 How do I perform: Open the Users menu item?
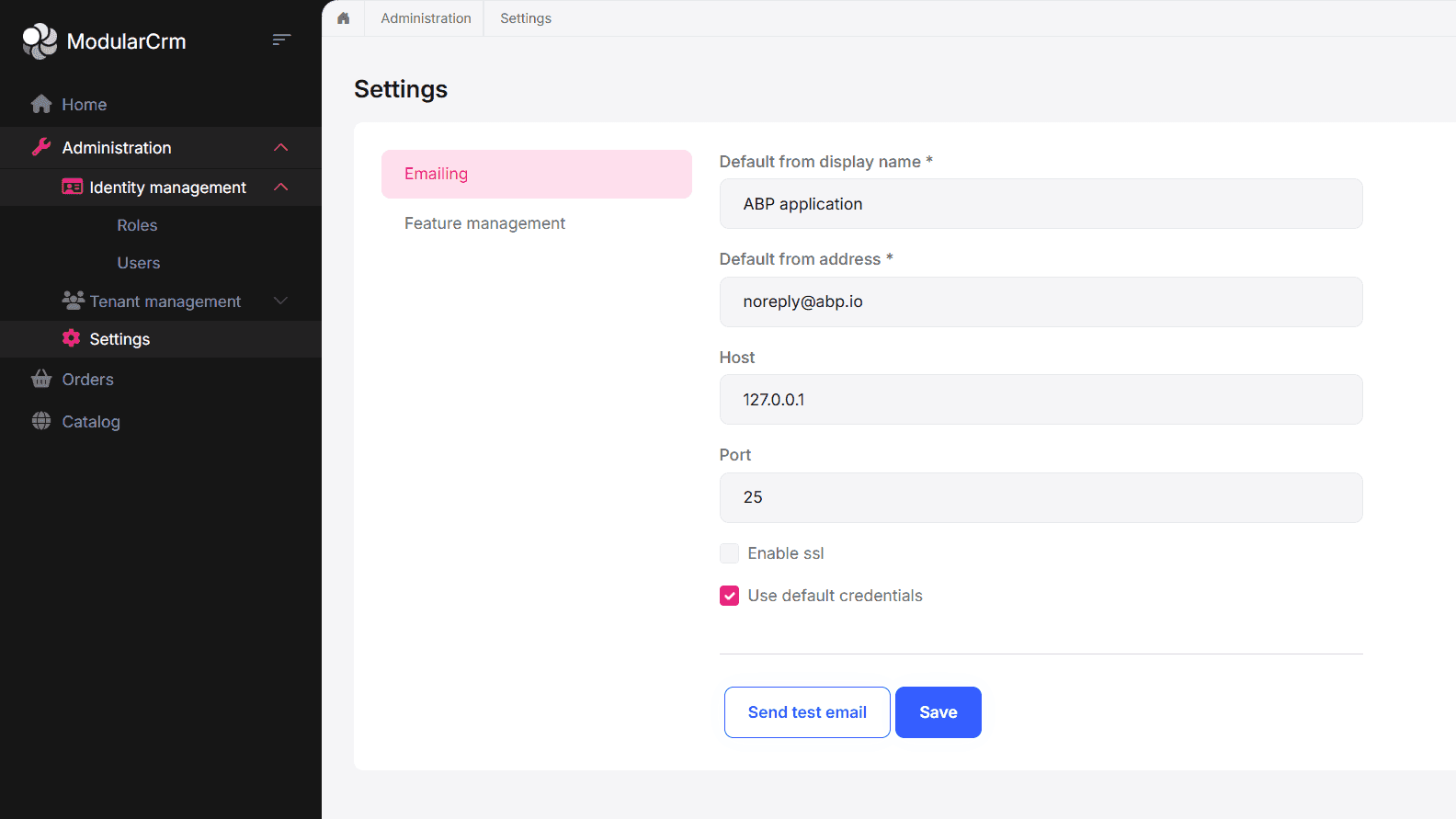(x=139, y=263)
